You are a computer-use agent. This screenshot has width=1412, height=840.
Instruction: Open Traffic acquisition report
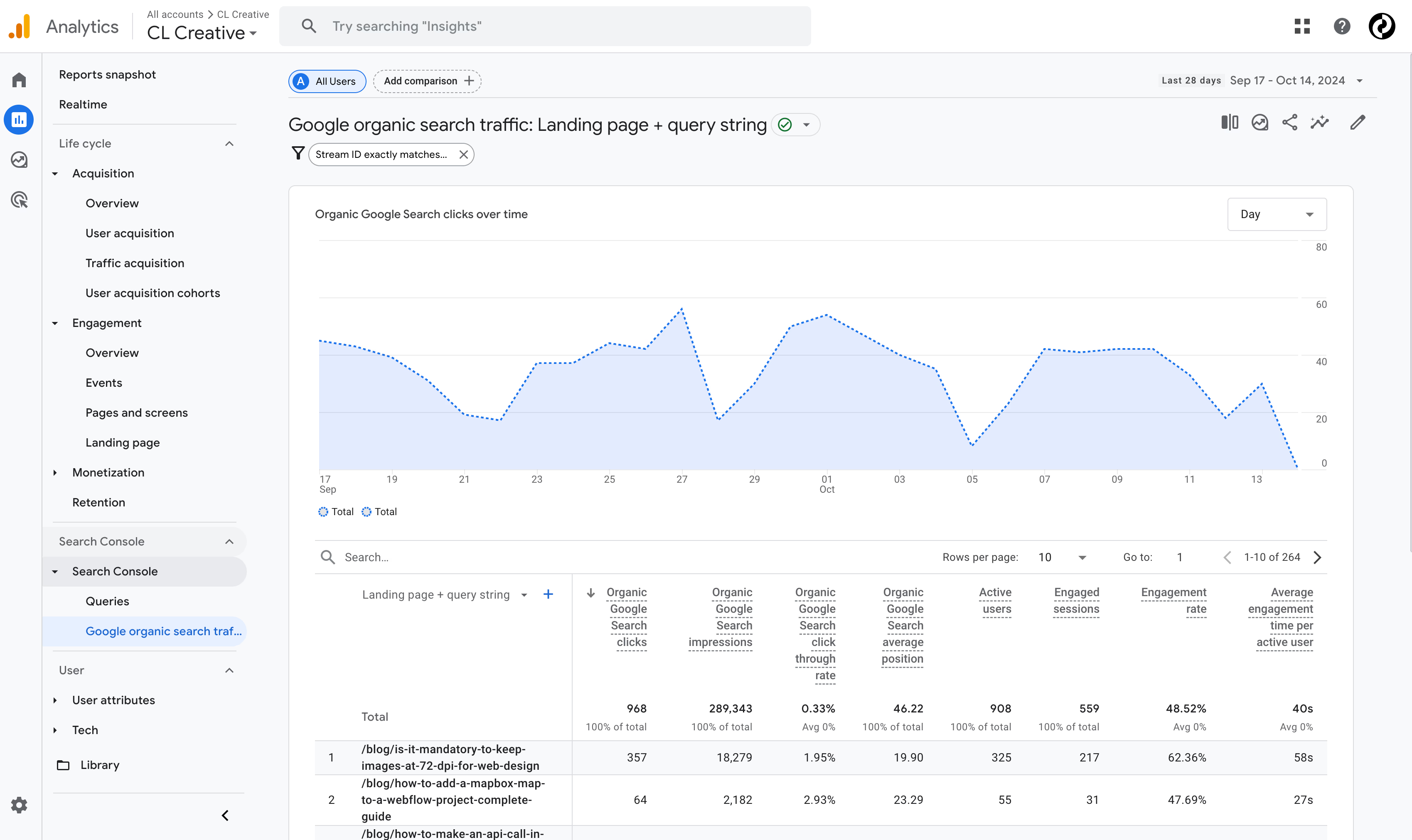click(135, 263)
